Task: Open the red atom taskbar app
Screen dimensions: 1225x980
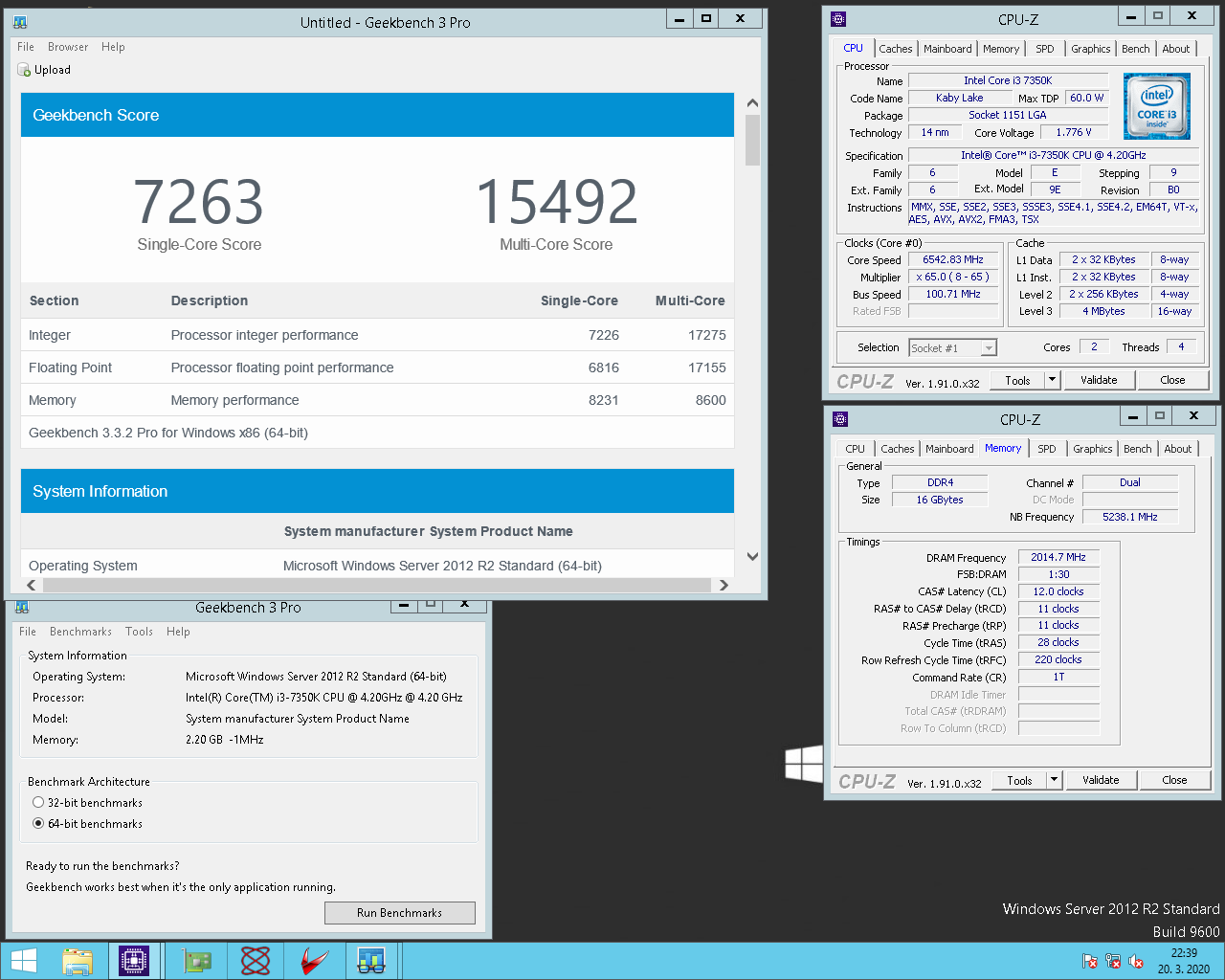Action: tap(256, 961)
